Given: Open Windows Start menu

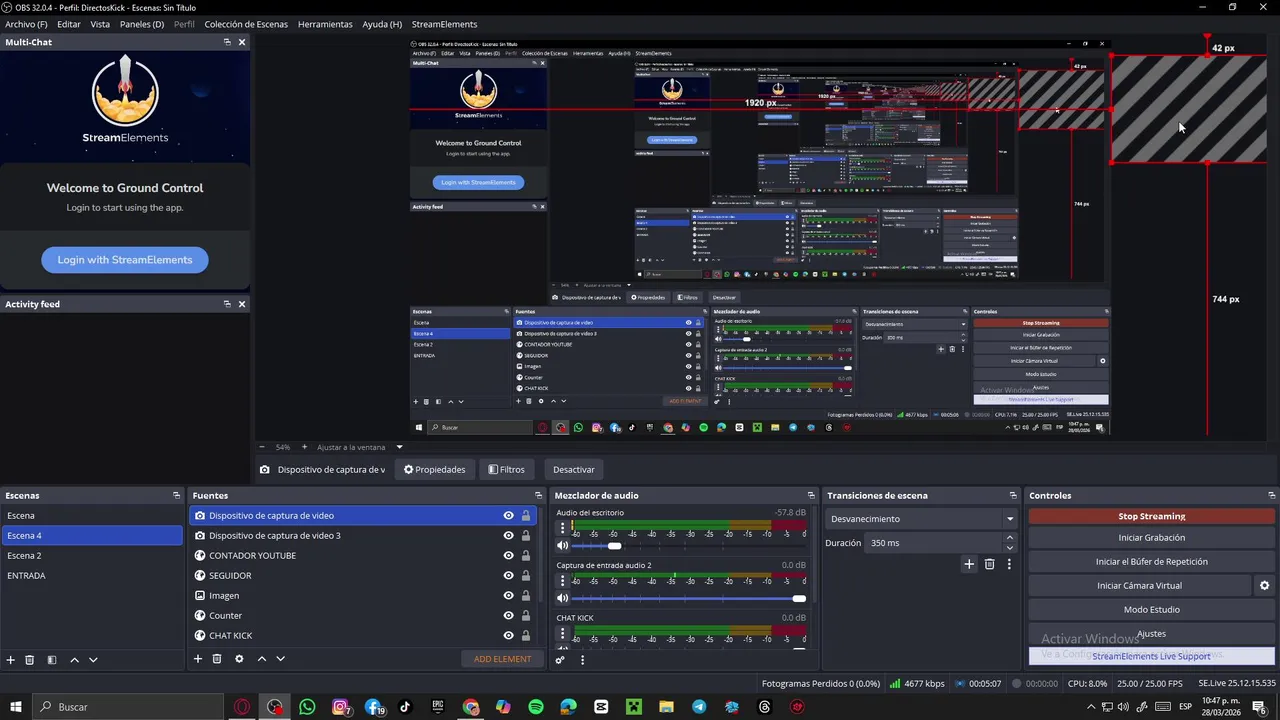Looking at the screenshot, I should click(15, 707).
